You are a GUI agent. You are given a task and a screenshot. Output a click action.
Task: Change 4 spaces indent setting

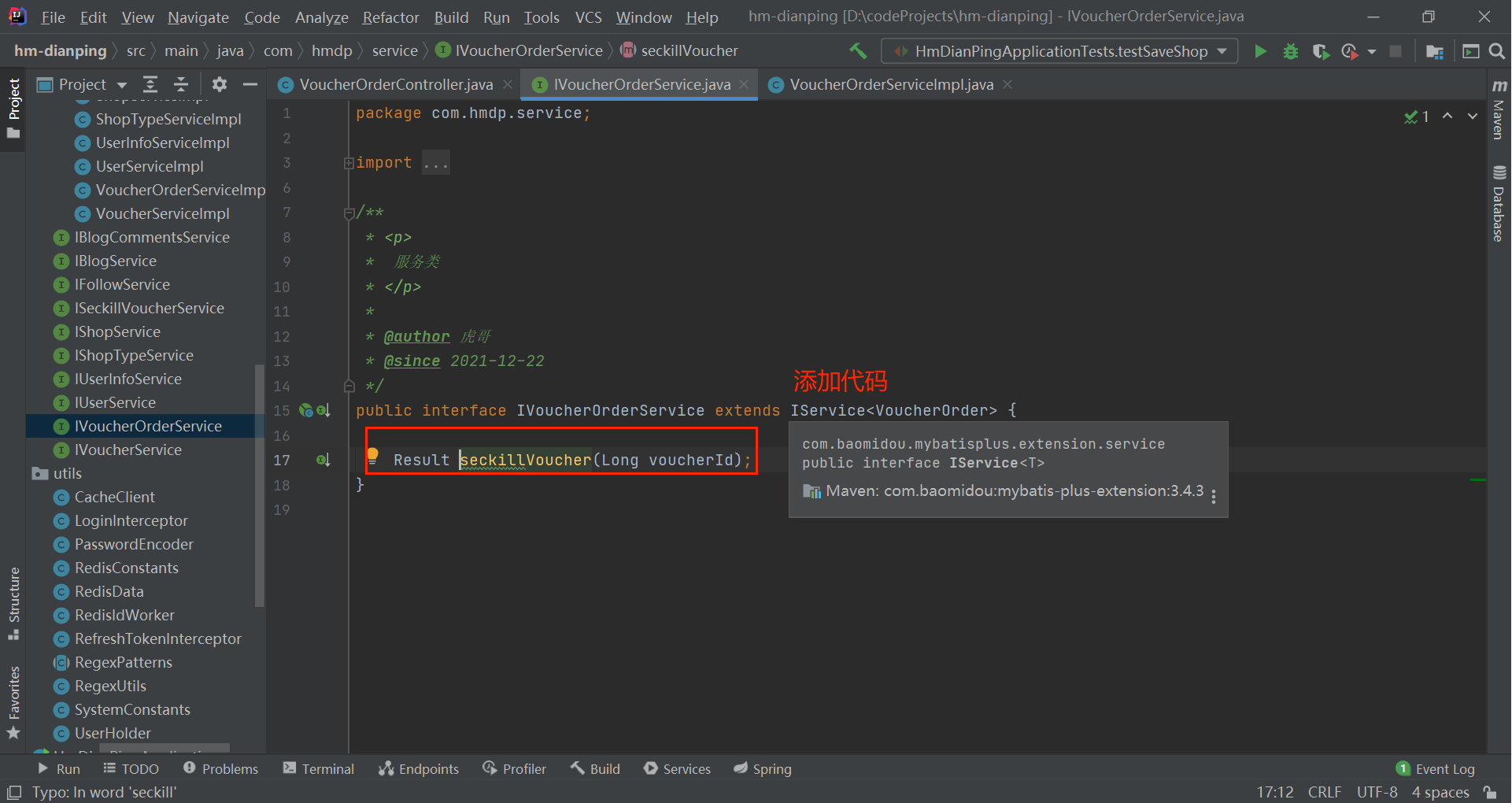point(1440,792)
